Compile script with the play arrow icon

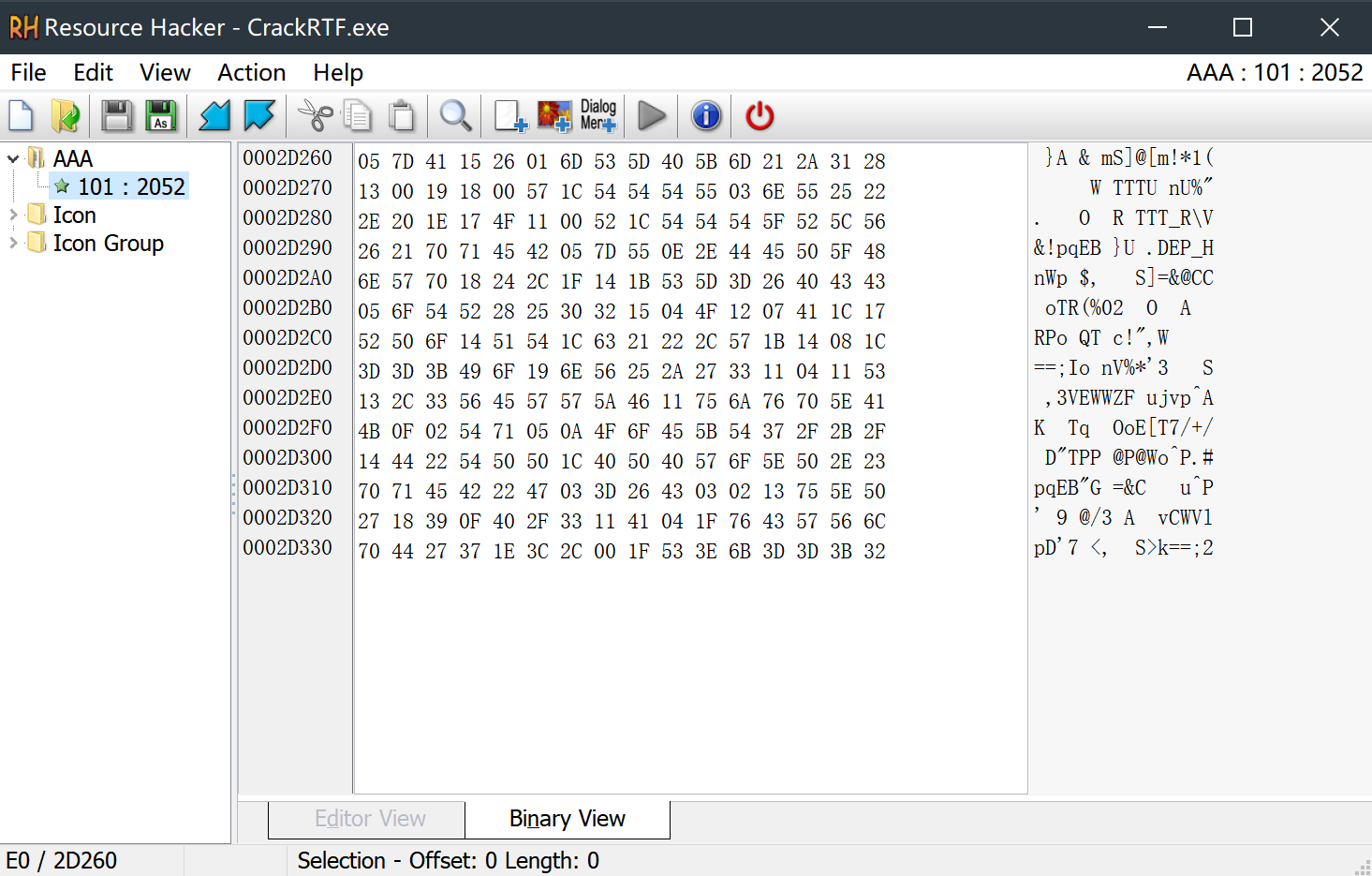coord(652,116)
